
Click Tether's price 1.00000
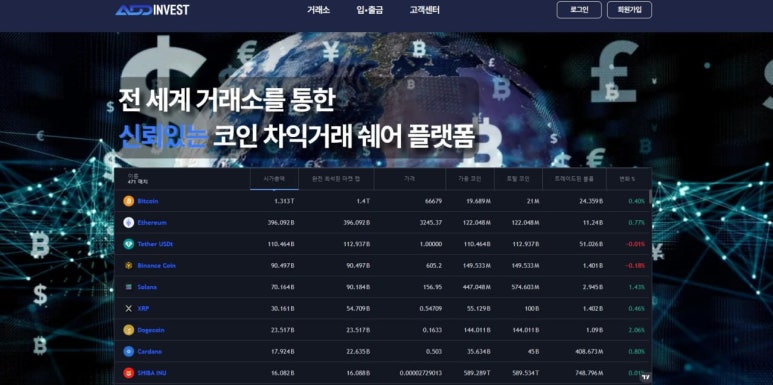pyautogui.click(x=430, y=244)
